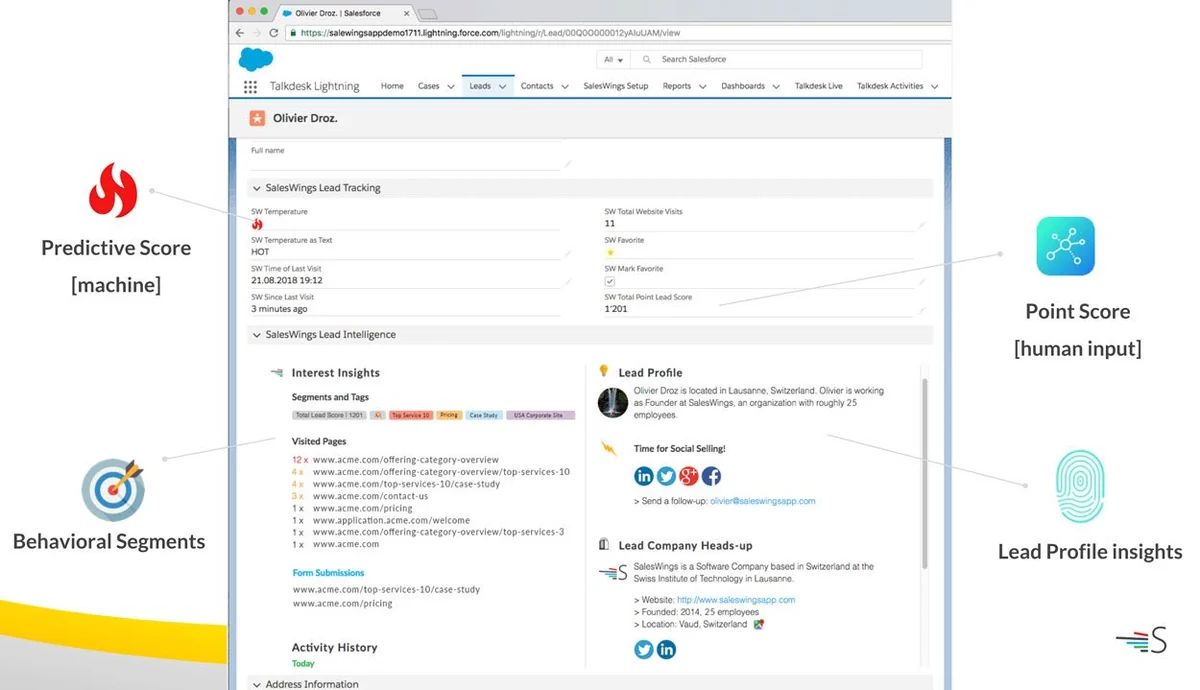Expand the Dashboards tab chevron menu
The image size is (1200, 690).
[776, 87]
